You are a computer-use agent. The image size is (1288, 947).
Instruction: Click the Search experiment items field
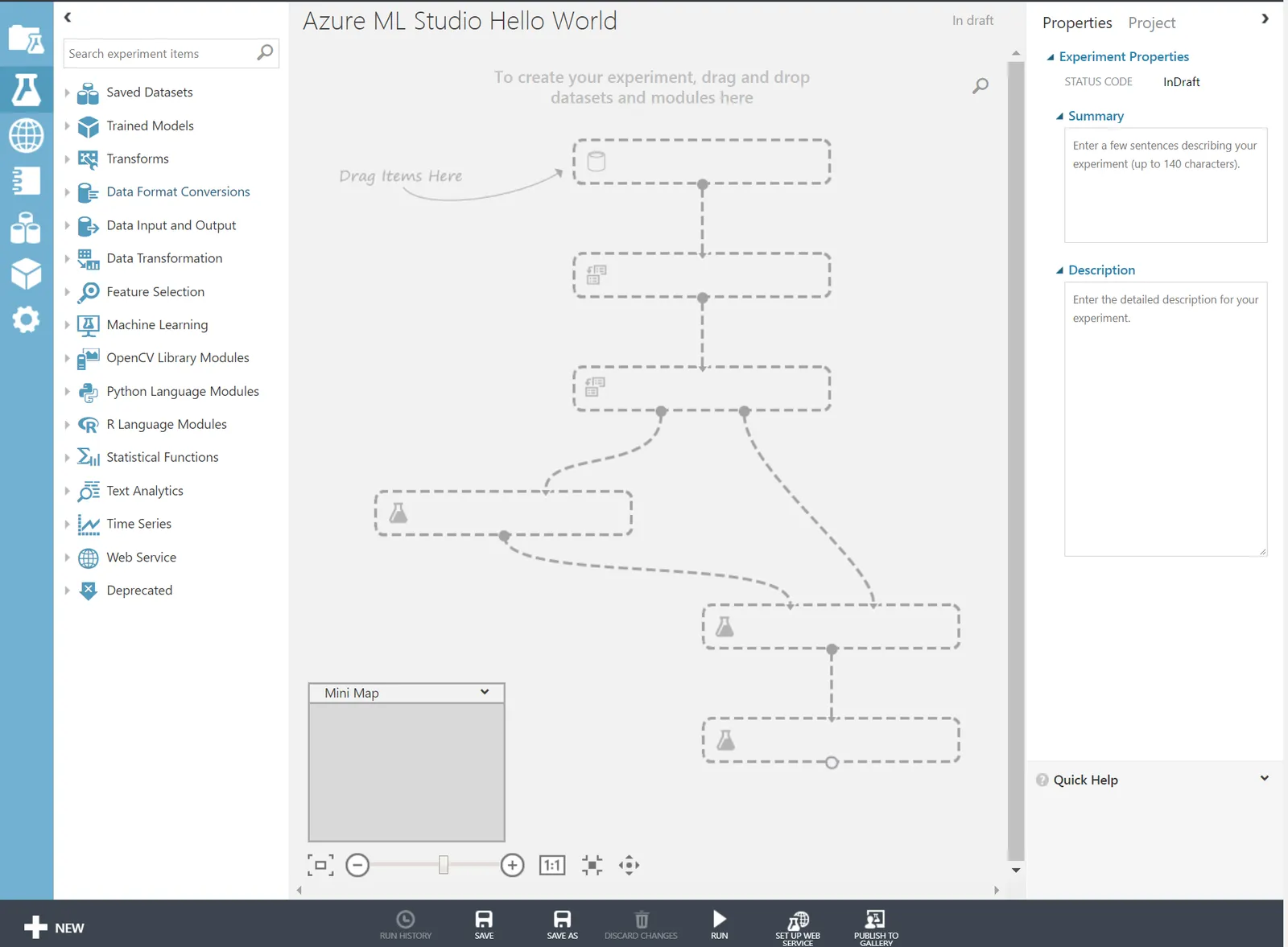171,54
